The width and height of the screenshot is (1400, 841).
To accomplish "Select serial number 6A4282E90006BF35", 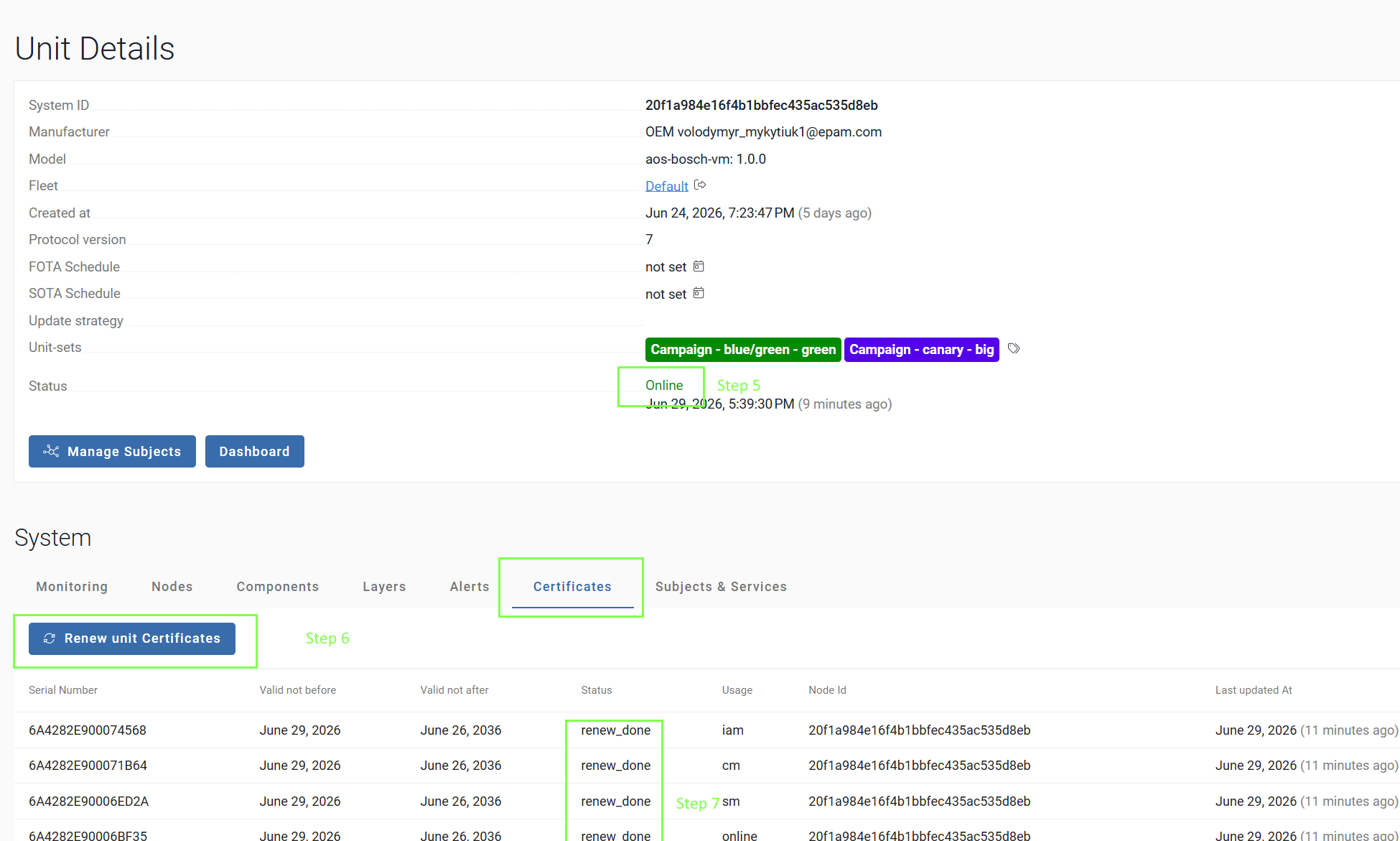I will click(88, 835).
